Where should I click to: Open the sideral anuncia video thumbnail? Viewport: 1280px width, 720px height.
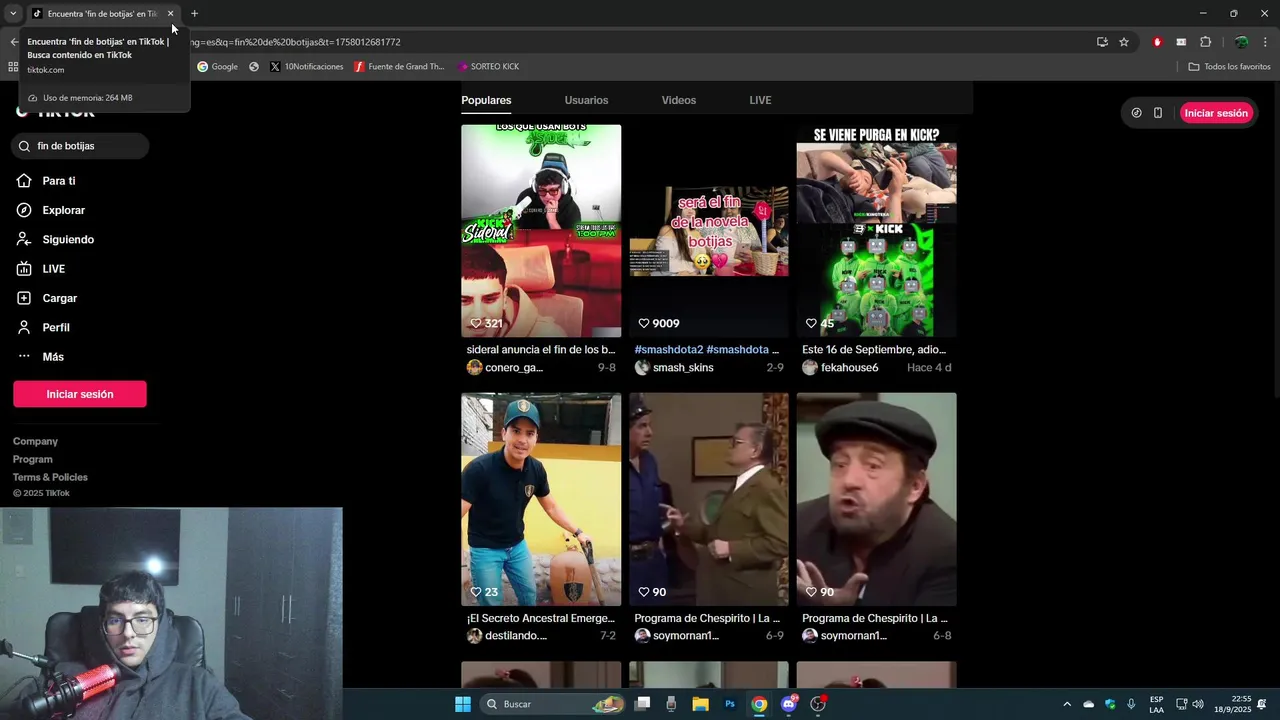tap(541, 231)
